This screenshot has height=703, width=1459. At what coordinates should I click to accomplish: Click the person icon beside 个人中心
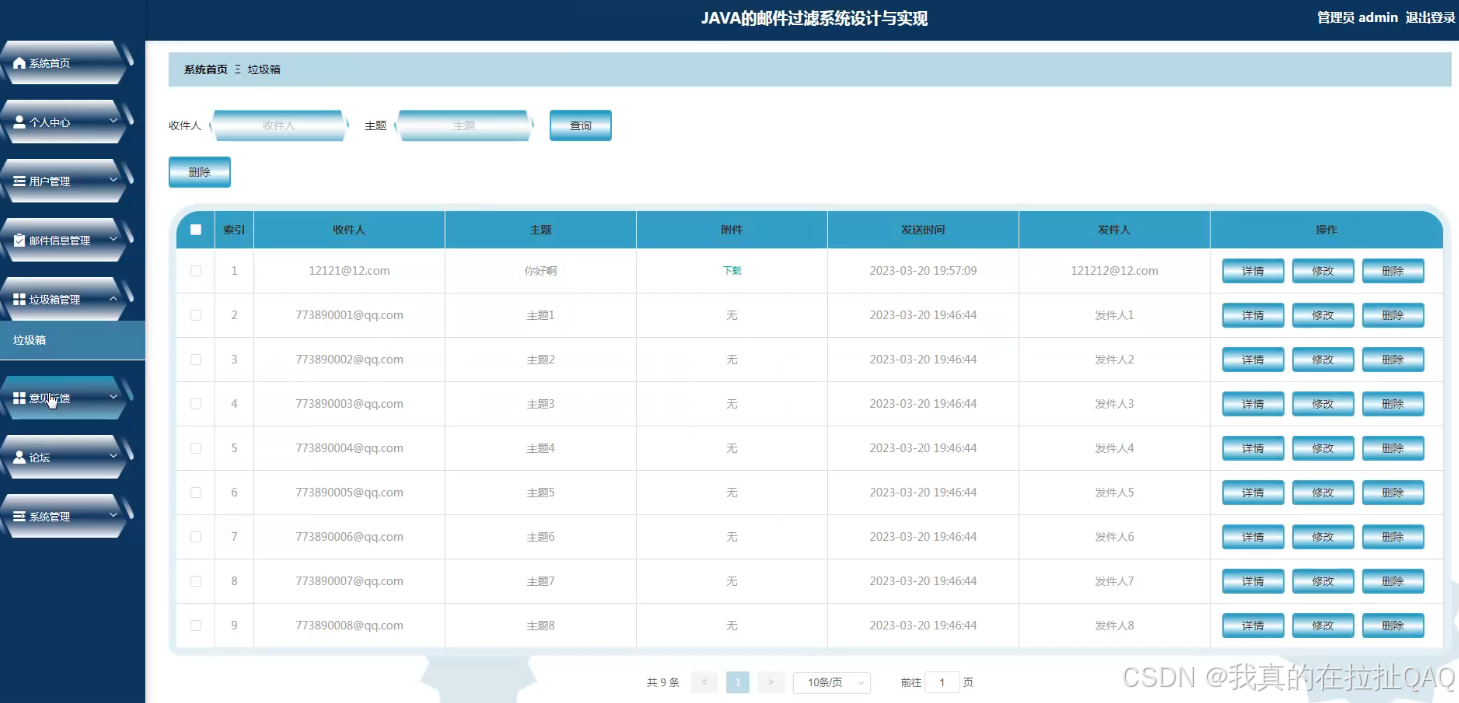tap(19, 122)
